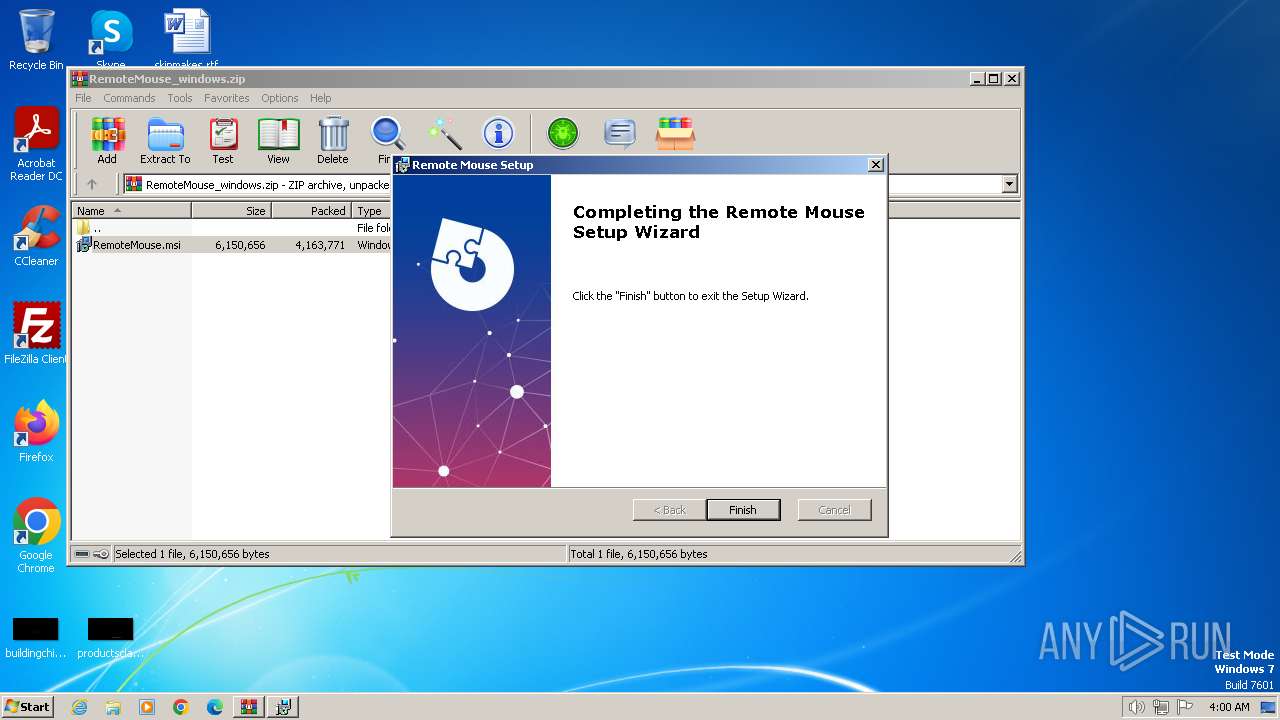Open File Explorer from taskbar

pyautogui.click(x=113, y=707)
